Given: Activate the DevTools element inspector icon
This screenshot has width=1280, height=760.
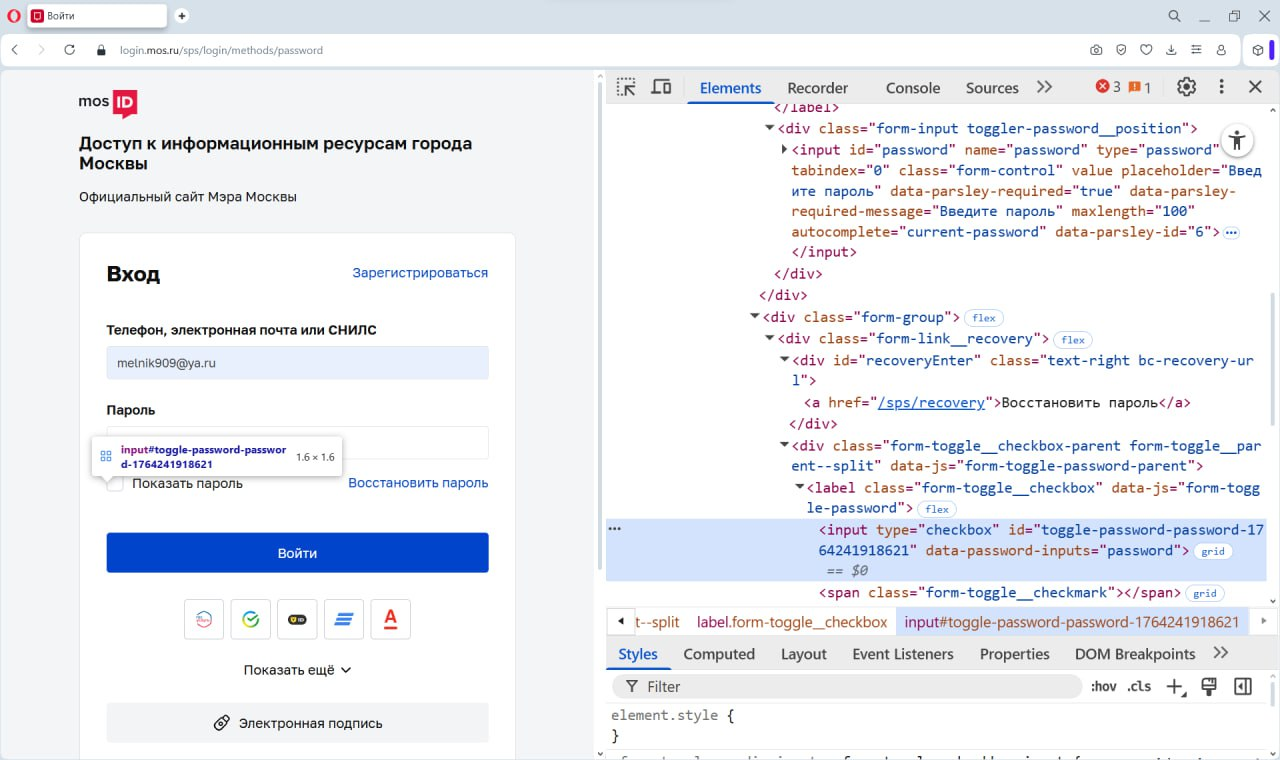Looking at the screenshot, I should coord(626,87).
